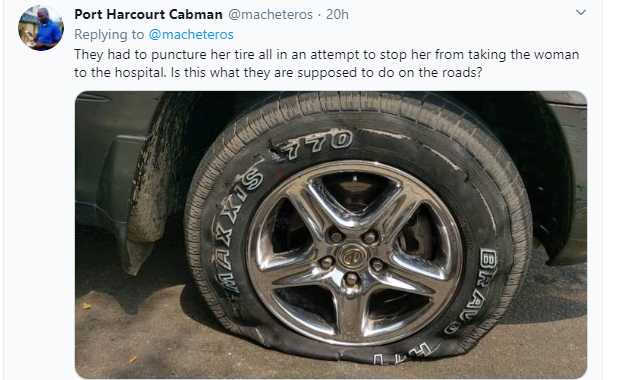
Task: Follow the blue @macheteros Replying to link
Action: [191, 35]
